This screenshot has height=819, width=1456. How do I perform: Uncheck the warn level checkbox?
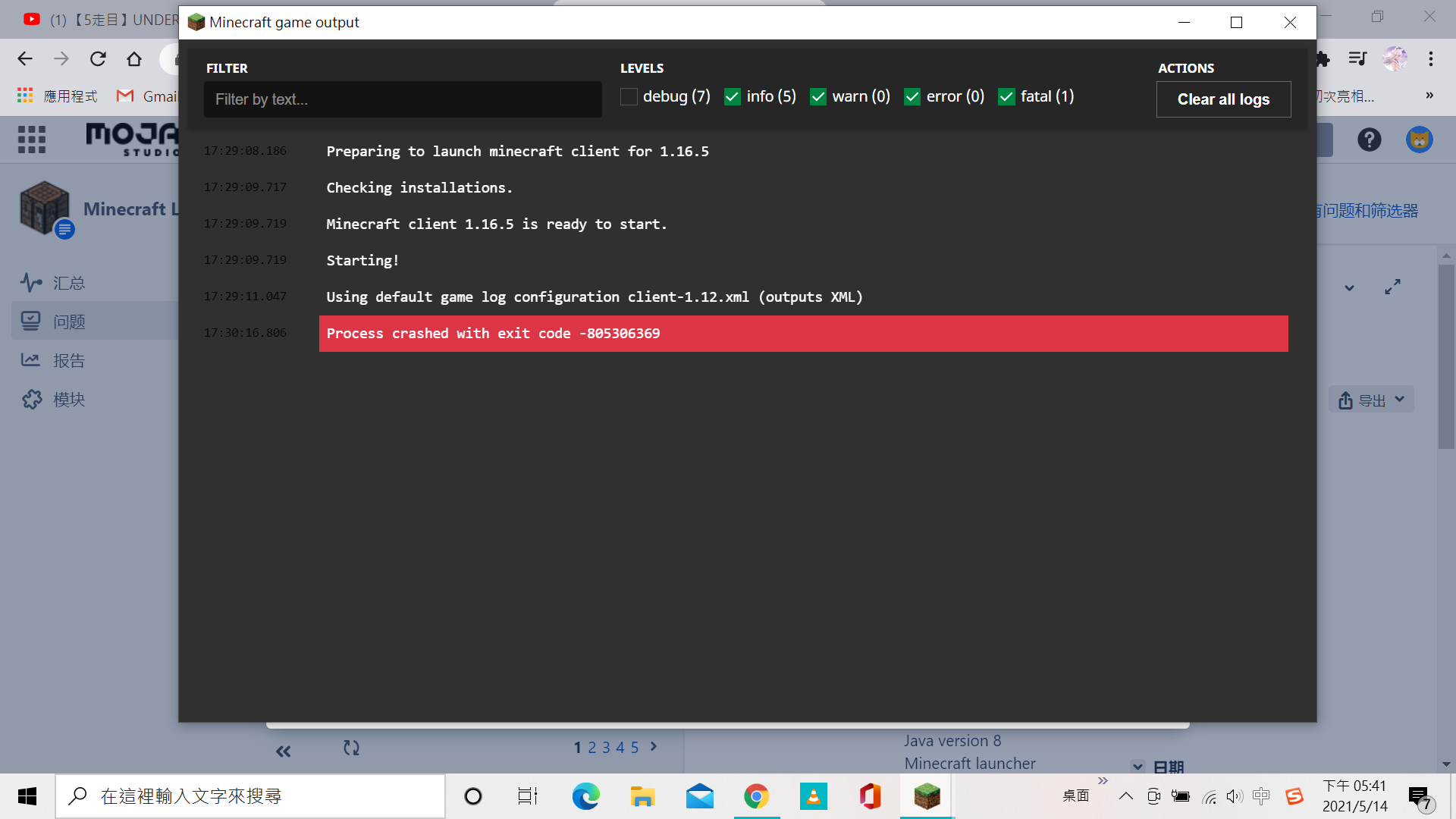tap(817, 97)
